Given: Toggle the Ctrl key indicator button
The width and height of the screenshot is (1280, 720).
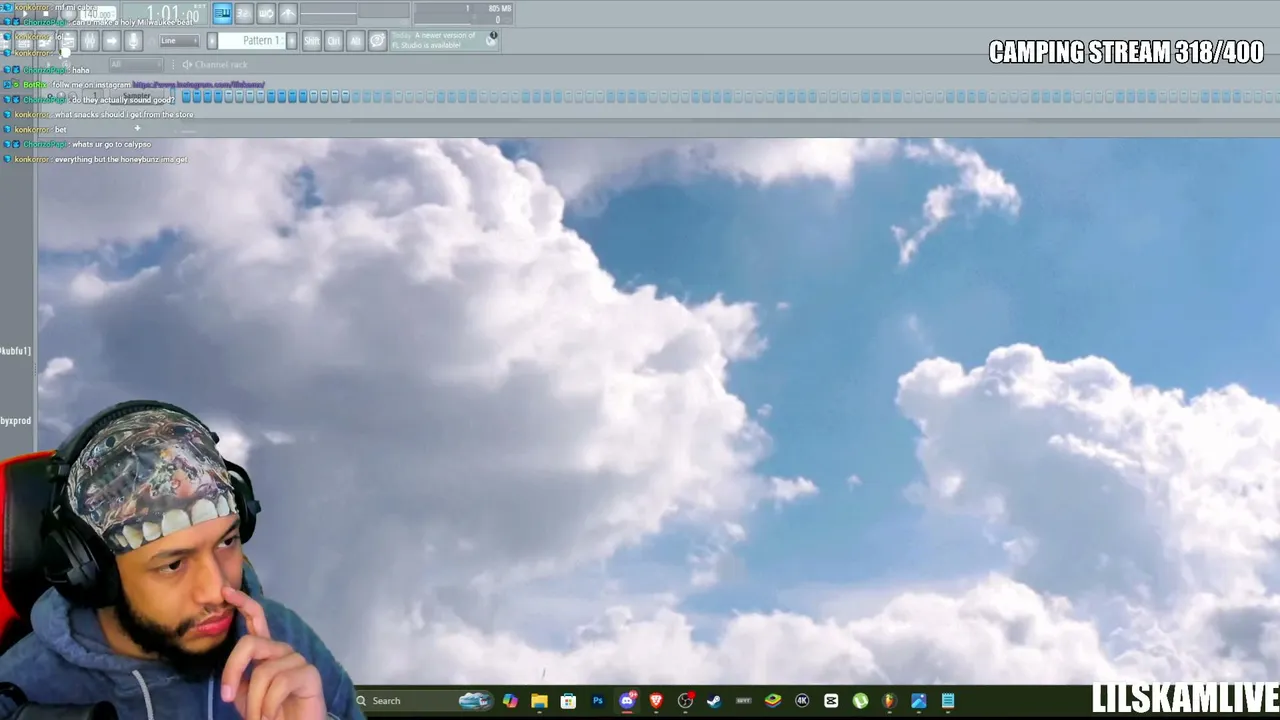Looking at the screenshot, I should click(334, 41).
